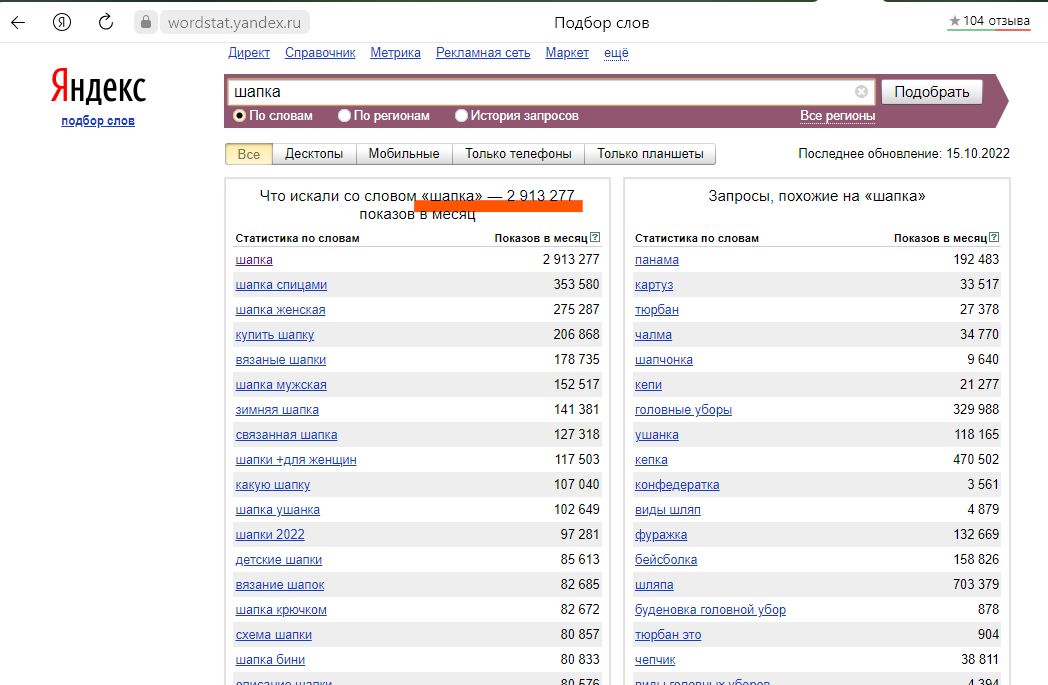Open the 'детские шапки' keyword link

(x=279, y=560)
